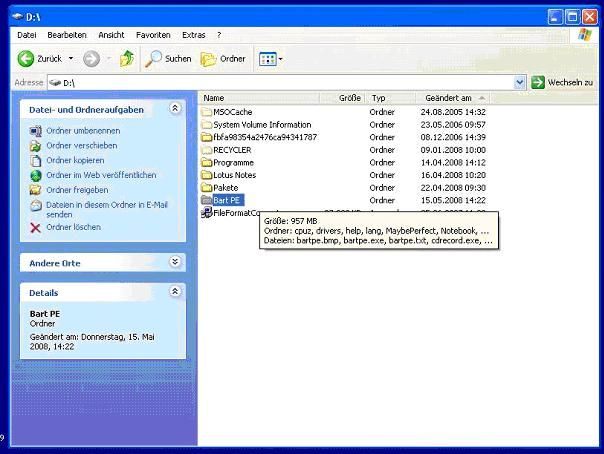Image resolution: width=604 pixels, height=454 pixels.
Task: Click Ordner im Web veröffentlichen link
Action: (101, 175)
